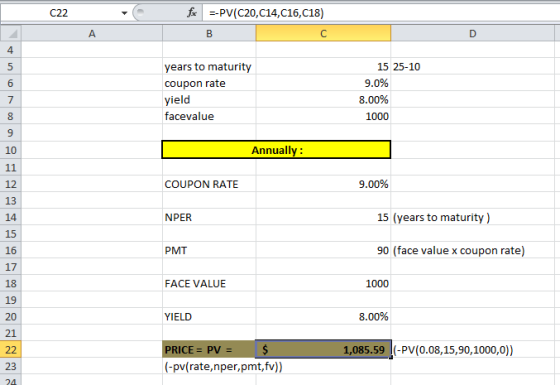Select row 12 header
This screenshot has height=385, width=560.
[11, 184]
